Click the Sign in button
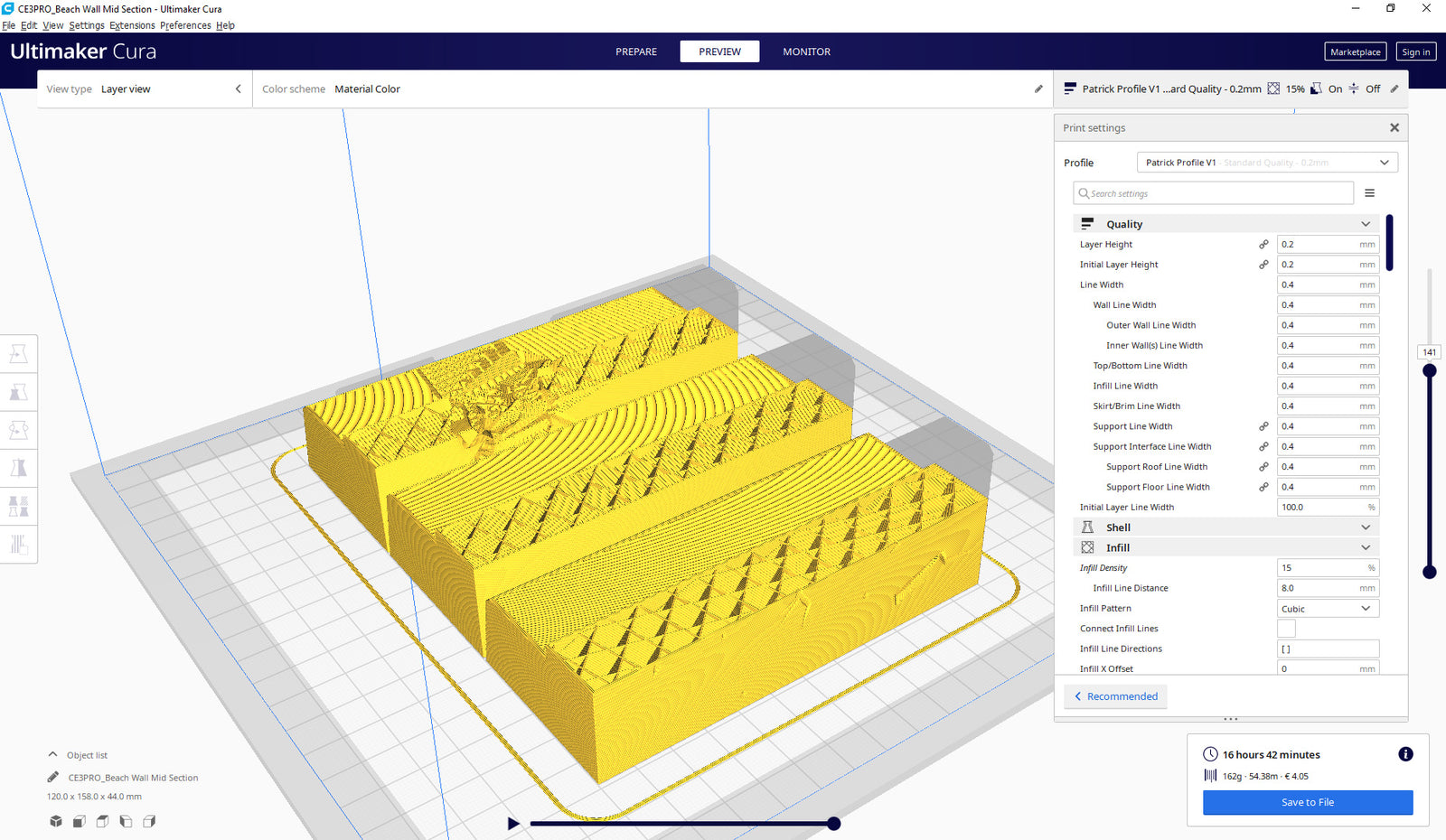Screen dimensions: 1446x840 (1415, 51)
